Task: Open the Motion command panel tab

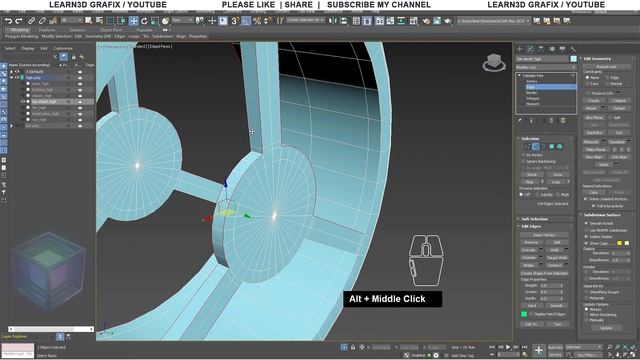Action: [x=552, y=49]
